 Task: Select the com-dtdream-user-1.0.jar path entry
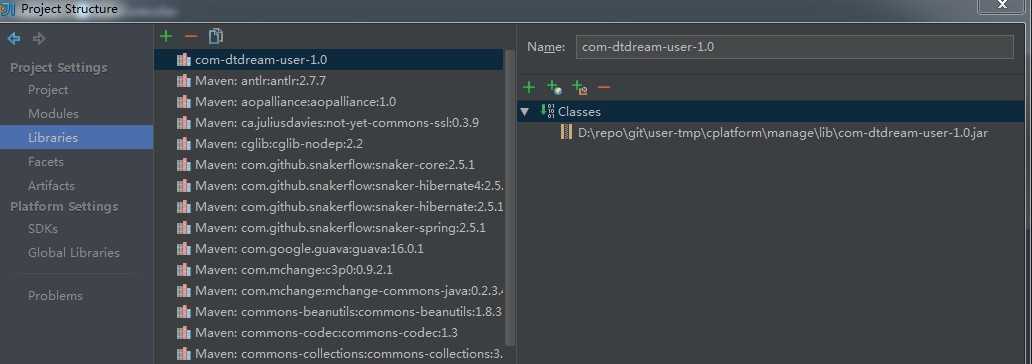click(783, 132)
